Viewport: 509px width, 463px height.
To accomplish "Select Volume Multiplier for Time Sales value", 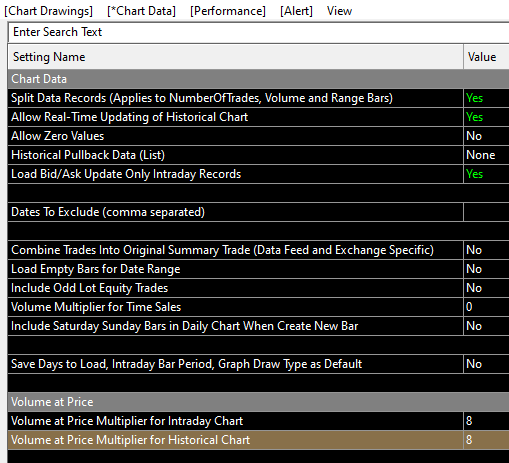I will point(486,307).
